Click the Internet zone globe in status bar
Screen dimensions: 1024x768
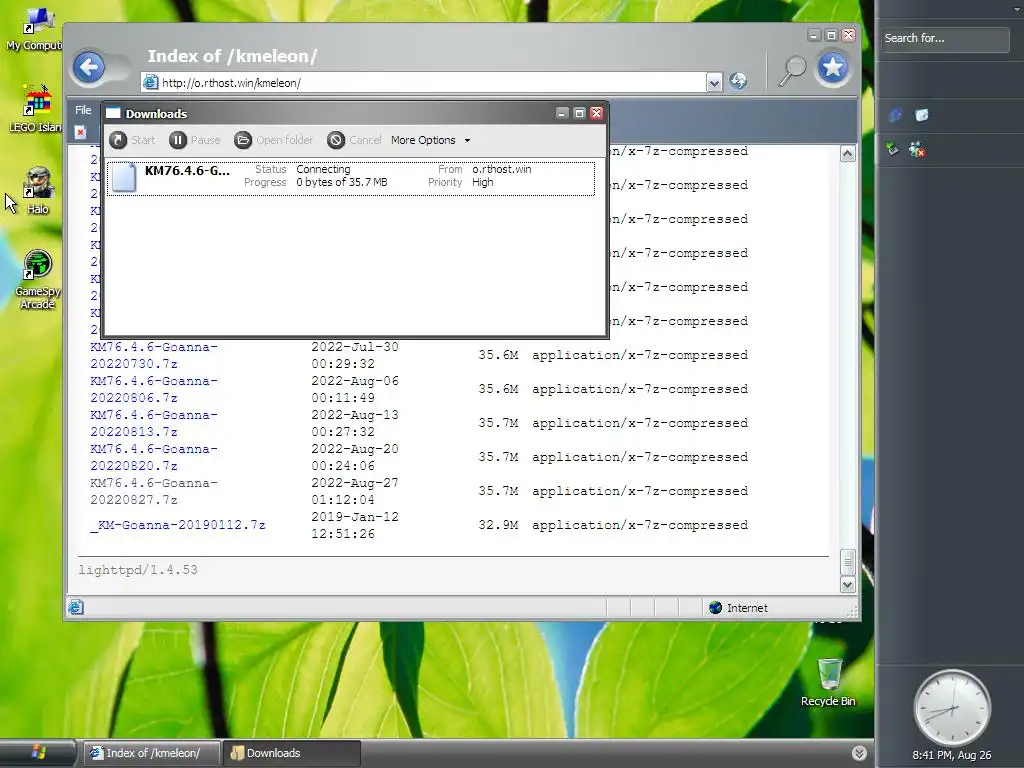[716, 607]
